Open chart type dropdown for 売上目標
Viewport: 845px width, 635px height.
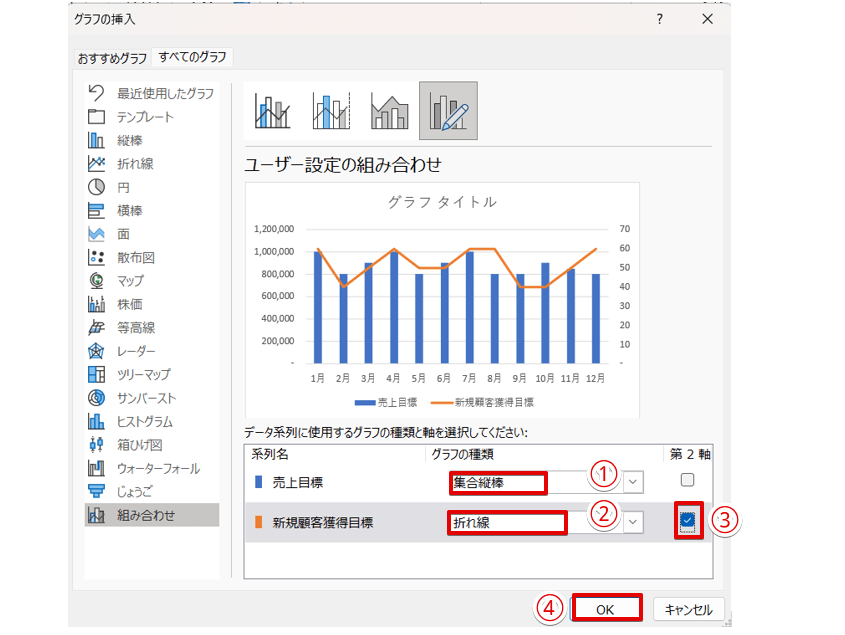coord(634,482)
